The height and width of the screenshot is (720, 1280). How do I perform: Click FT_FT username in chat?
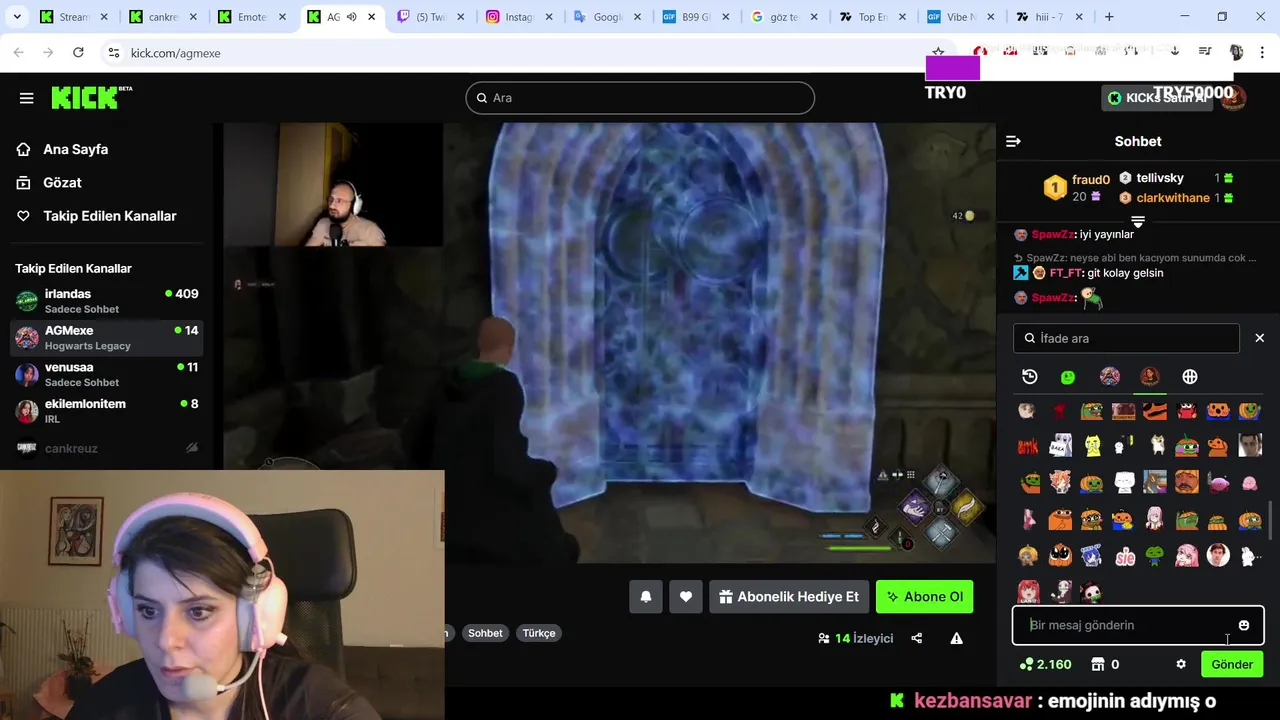pos(1066,273)
